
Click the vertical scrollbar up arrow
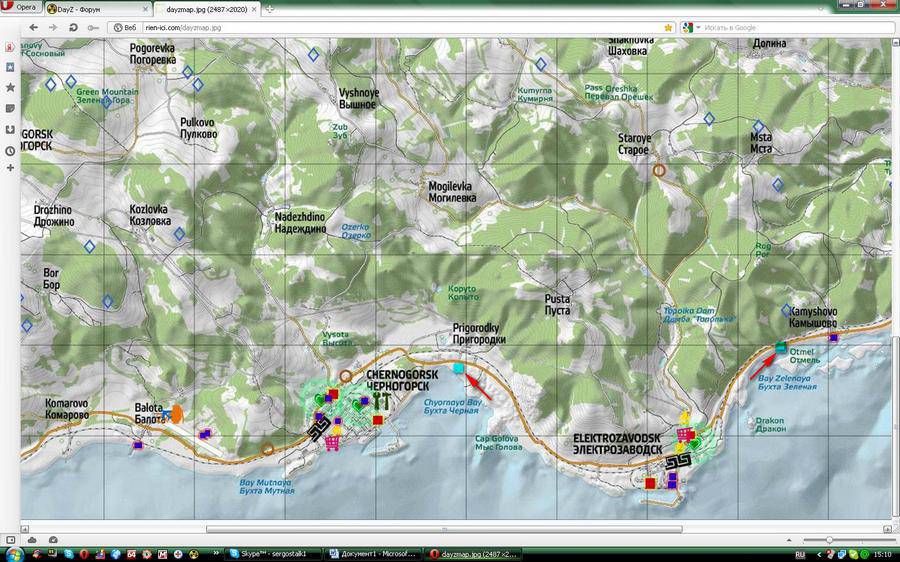pyautogui.click(x=895, y=42)
